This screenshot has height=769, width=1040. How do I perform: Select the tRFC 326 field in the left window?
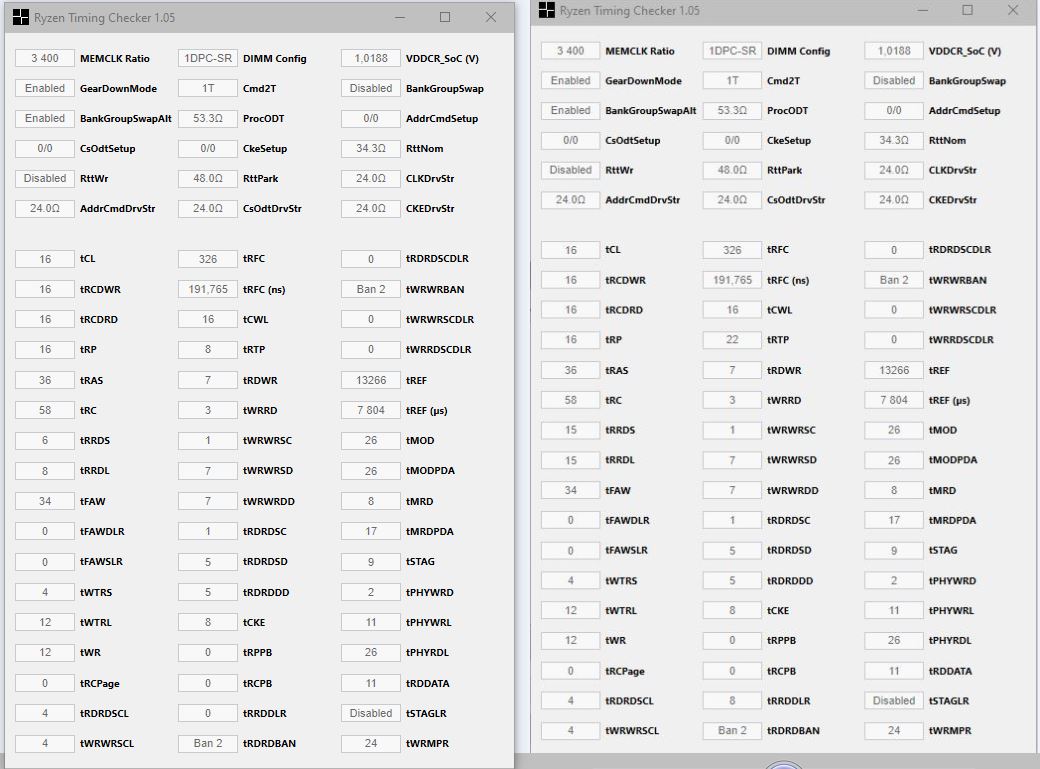[208, 259]
